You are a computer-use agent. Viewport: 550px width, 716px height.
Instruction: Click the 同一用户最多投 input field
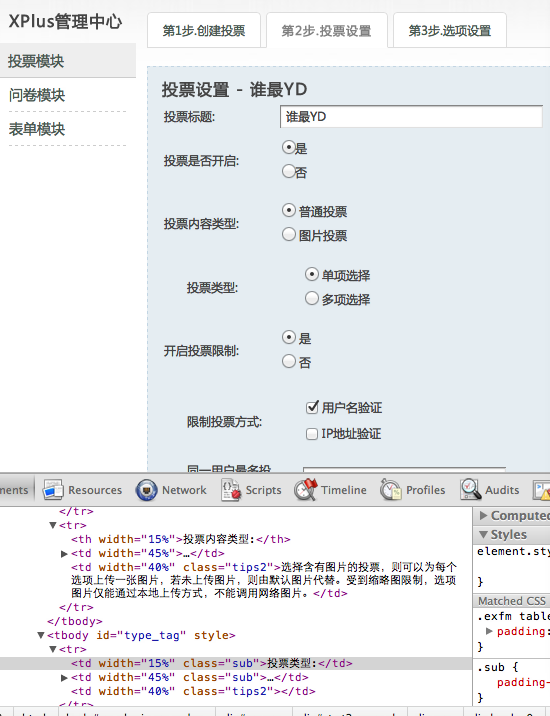coord(404,469)
